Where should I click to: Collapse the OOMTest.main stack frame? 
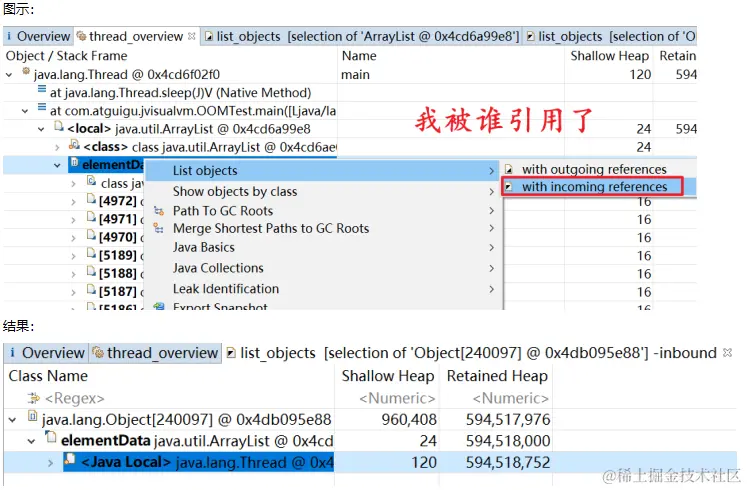click(25, 111)
